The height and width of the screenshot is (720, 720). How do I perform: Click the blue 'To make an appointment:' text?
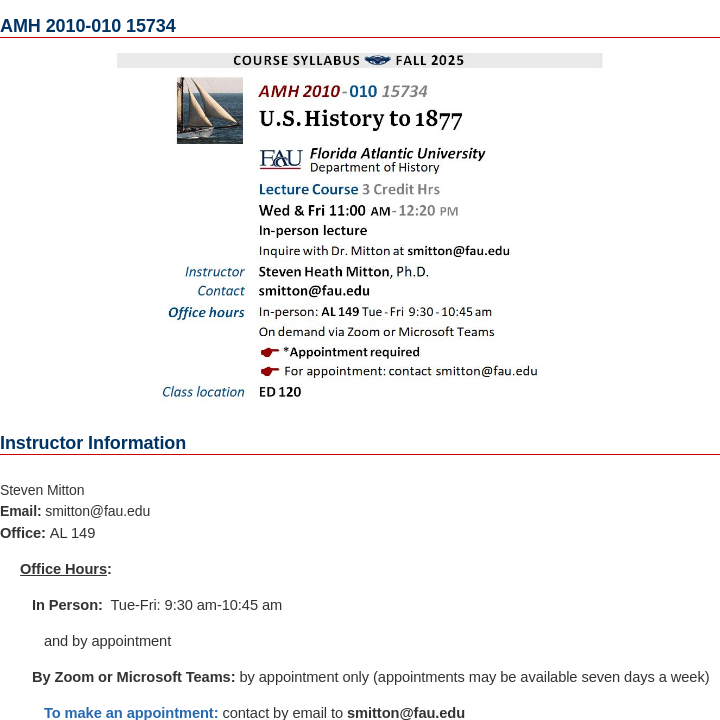(131, 713)
